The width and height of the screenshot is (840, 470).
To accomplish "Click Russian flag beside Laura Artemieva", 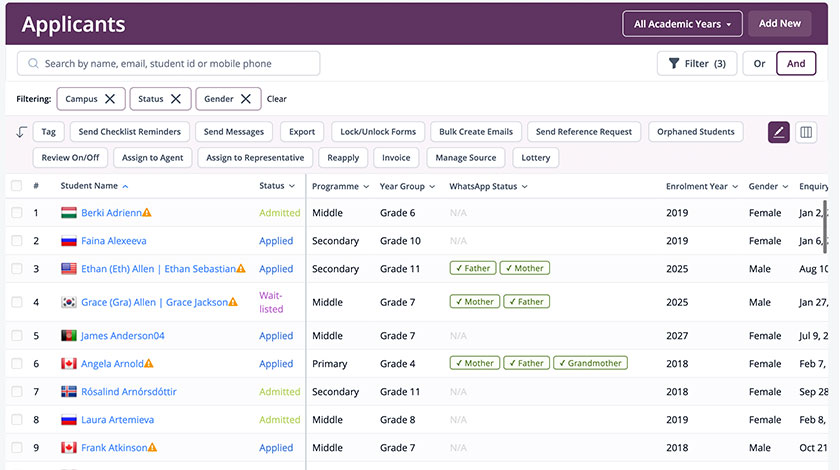I will (x=69, y=420).
